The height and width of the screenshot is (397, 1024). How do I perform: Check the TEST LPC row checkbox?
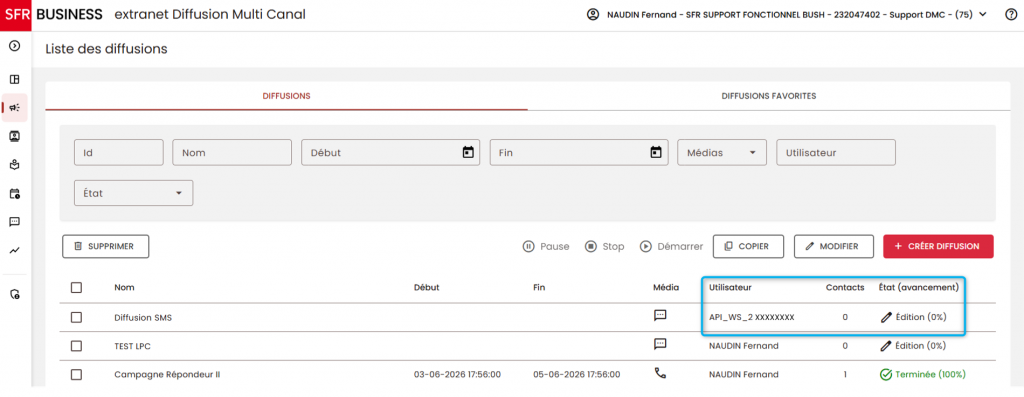(76, 345)
